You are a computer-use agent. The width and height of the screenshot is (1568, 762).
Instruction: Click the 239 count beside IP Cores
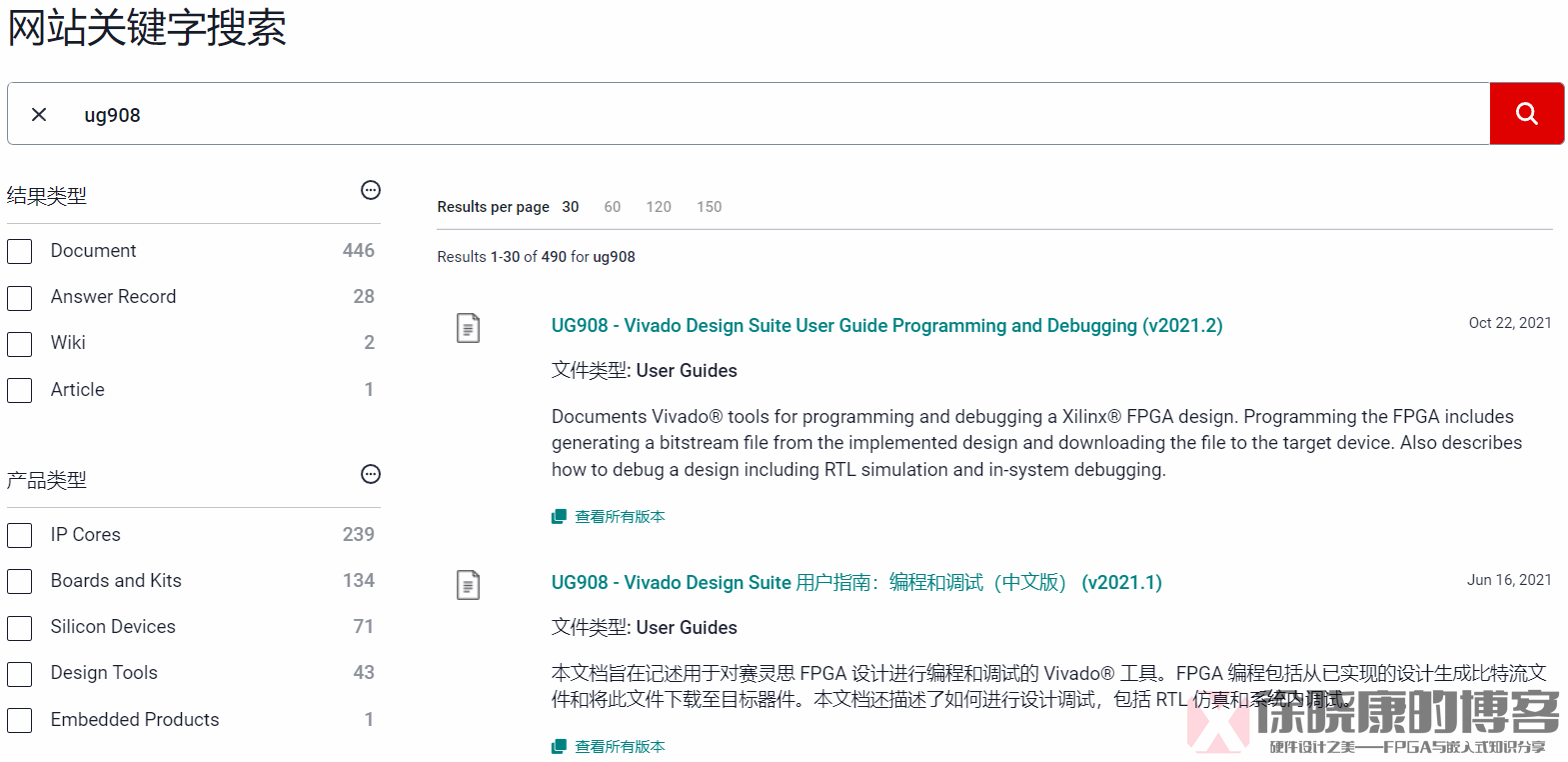pos(359,535)
